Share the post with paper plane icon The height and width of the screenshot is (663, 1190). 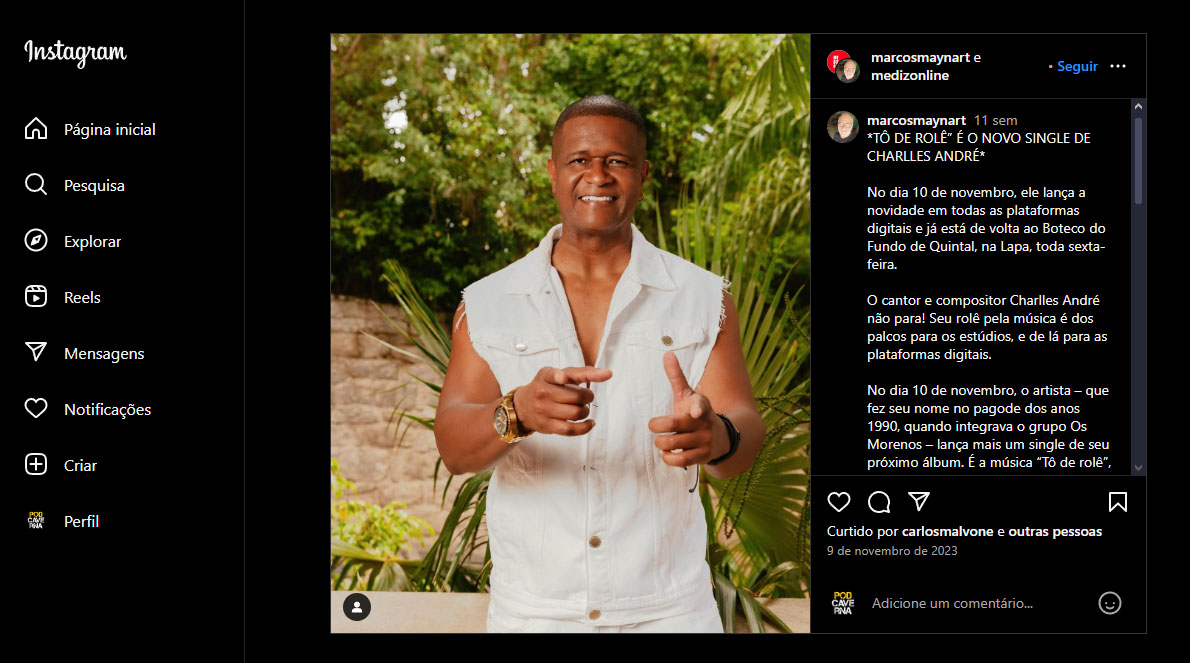919,501
